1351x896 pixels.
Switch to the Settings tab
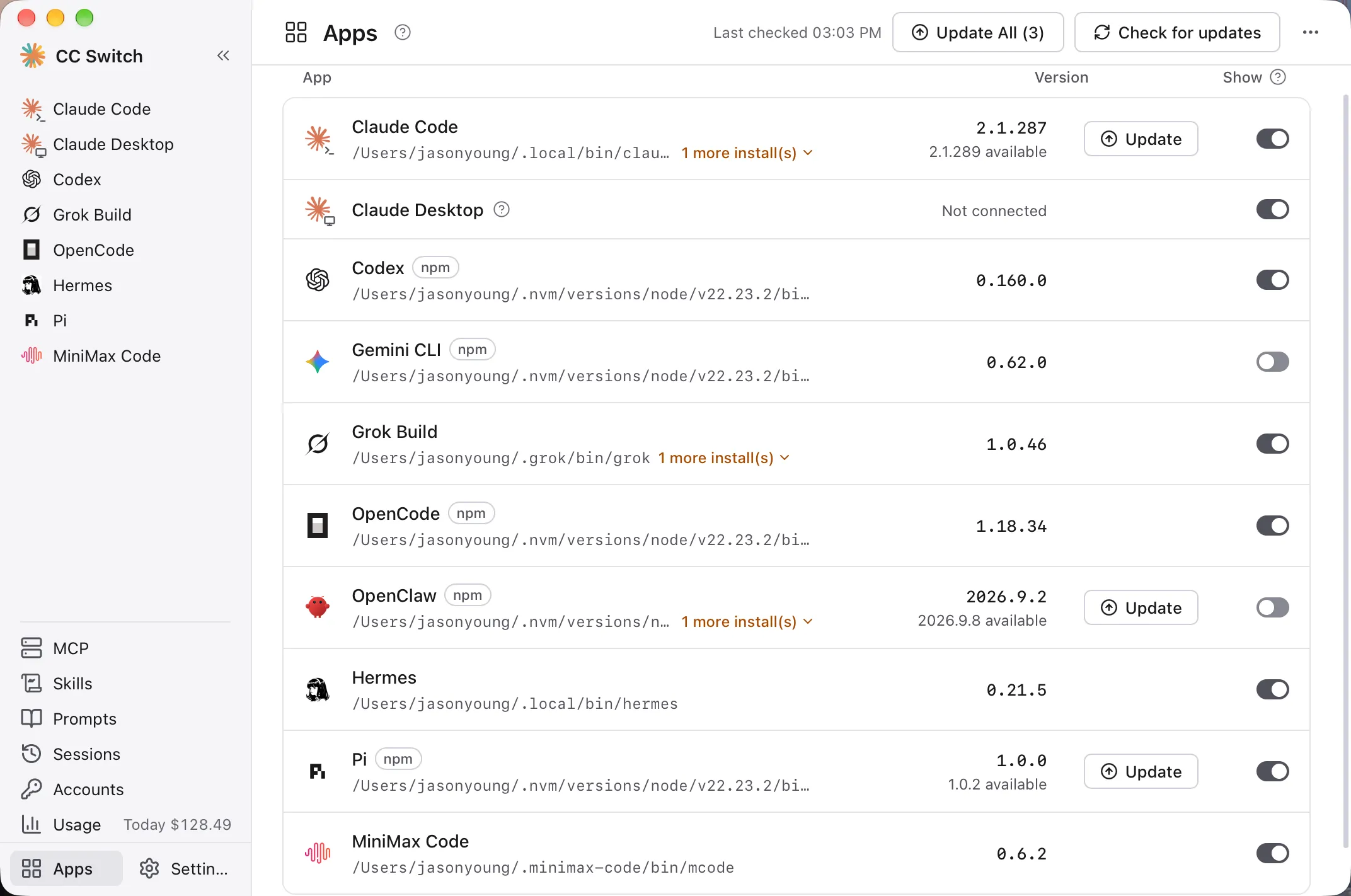click(x=184, y=868)
